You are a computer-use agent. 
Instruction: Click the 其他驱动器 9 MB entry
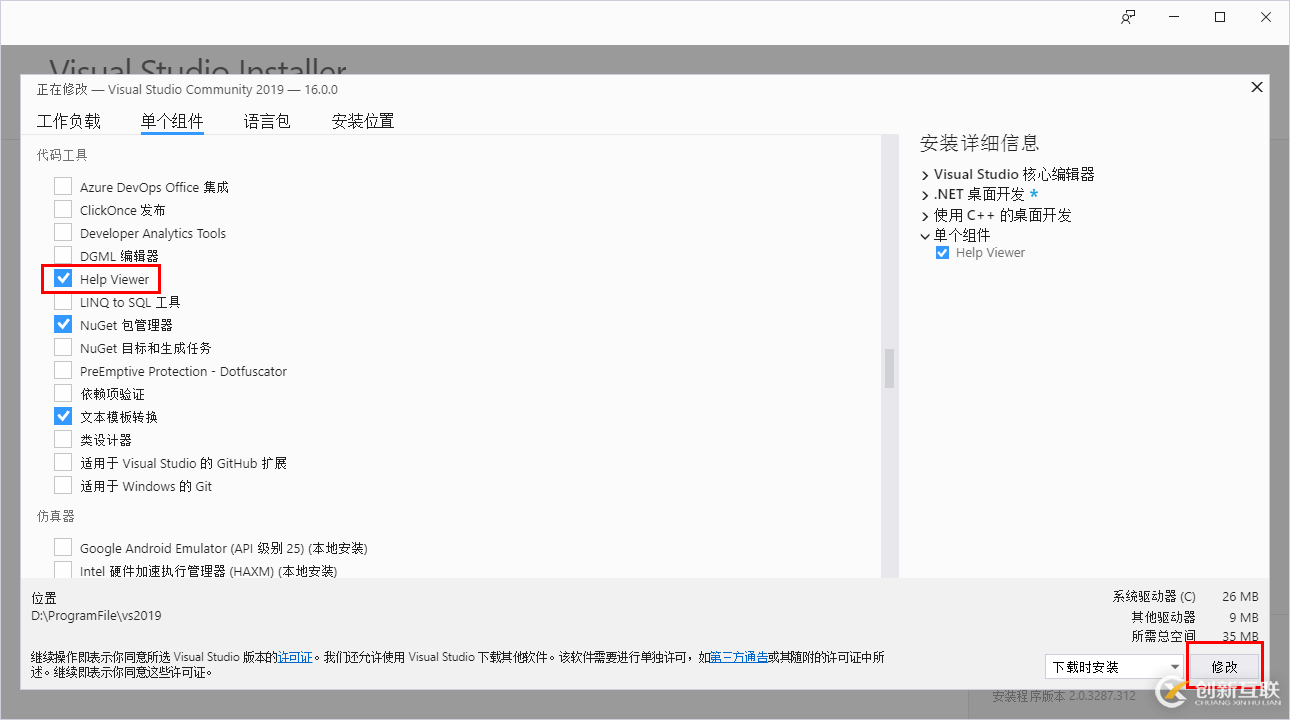click(1195, 617)
